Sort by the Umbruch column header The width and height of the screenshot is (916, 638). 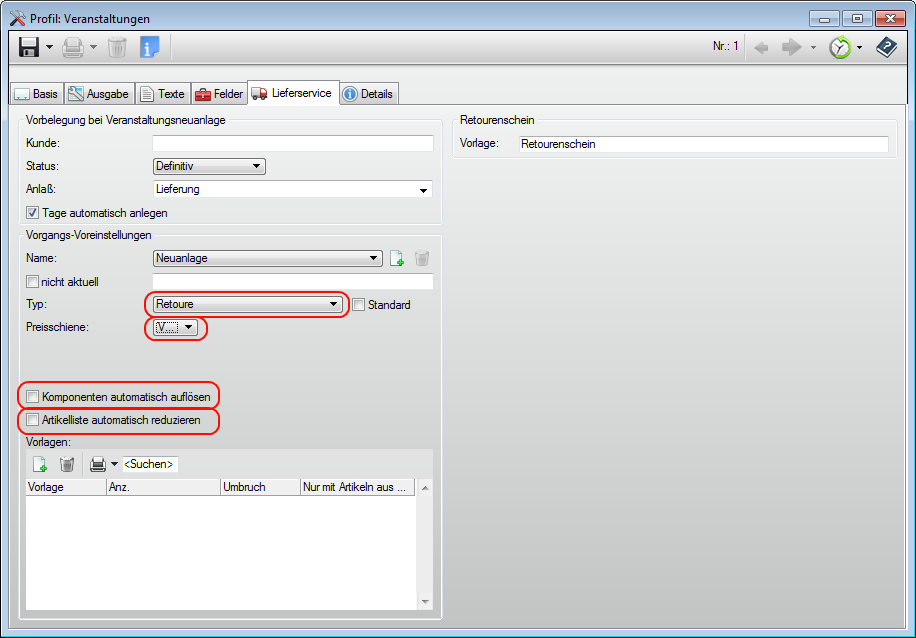[x=259, y=487]
